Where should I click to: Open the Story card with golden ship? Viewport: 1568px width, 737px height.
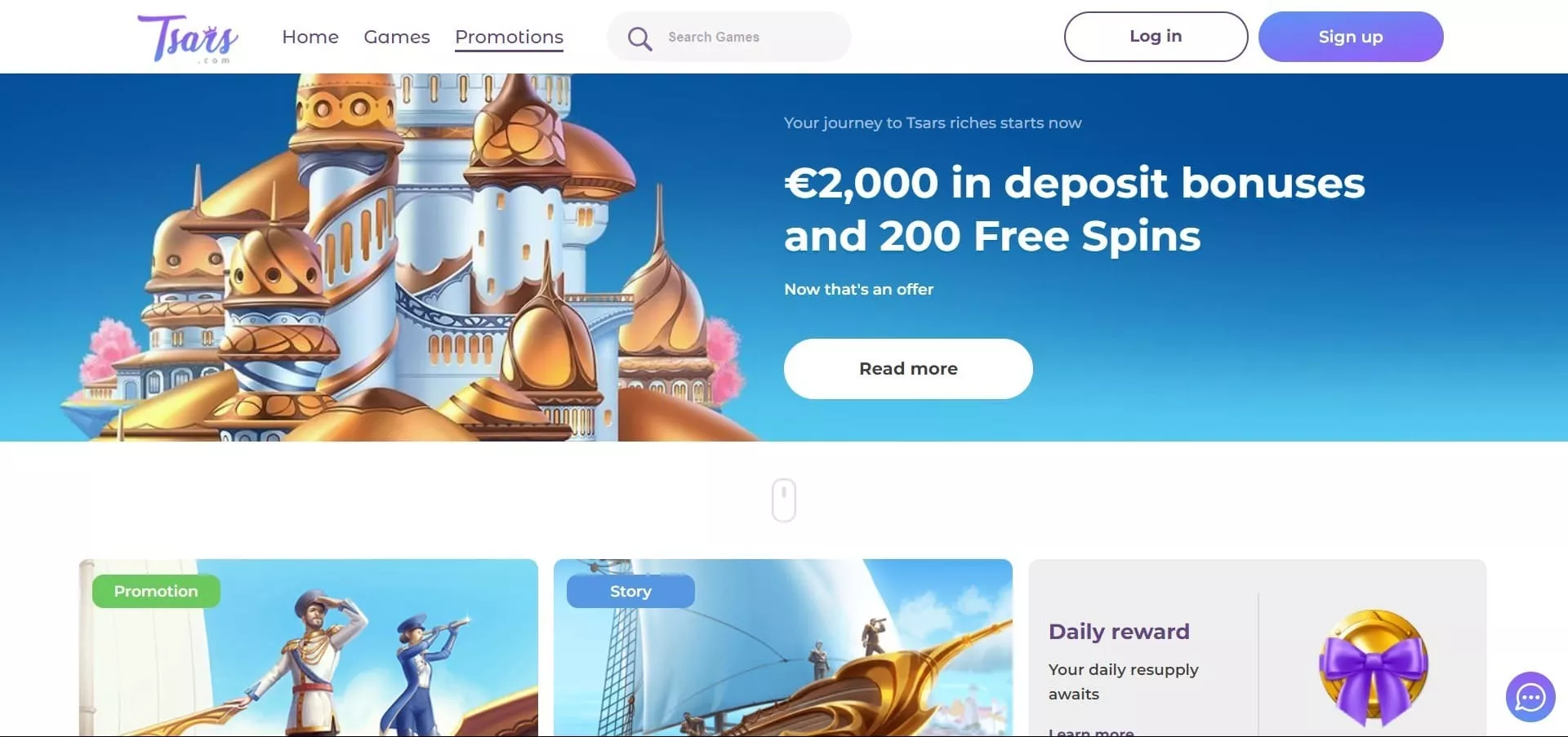pyautogui.click(x=783, y=648)
